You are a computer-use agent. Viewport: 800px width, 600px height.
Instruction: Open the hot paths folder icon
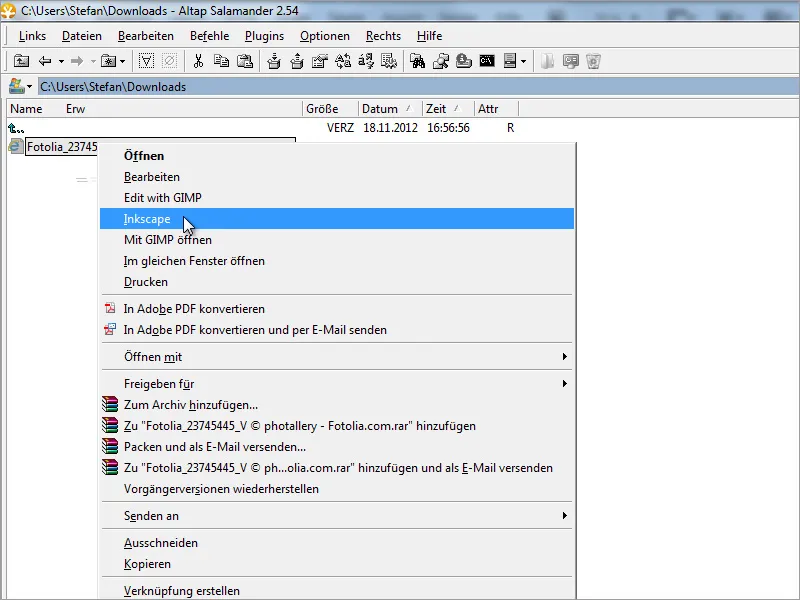coord(108,61)
